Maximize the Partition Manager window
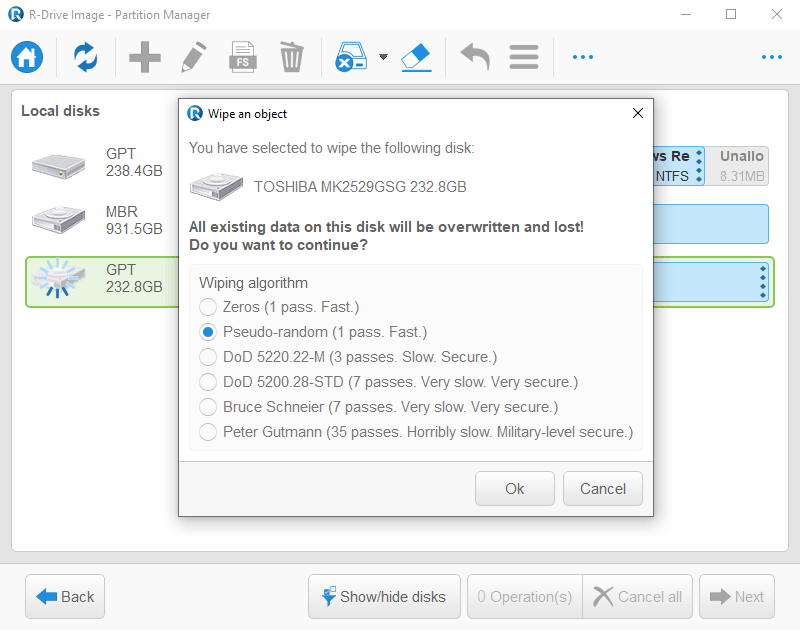Viewport: 800px width, 630px height. pos(731,14)
